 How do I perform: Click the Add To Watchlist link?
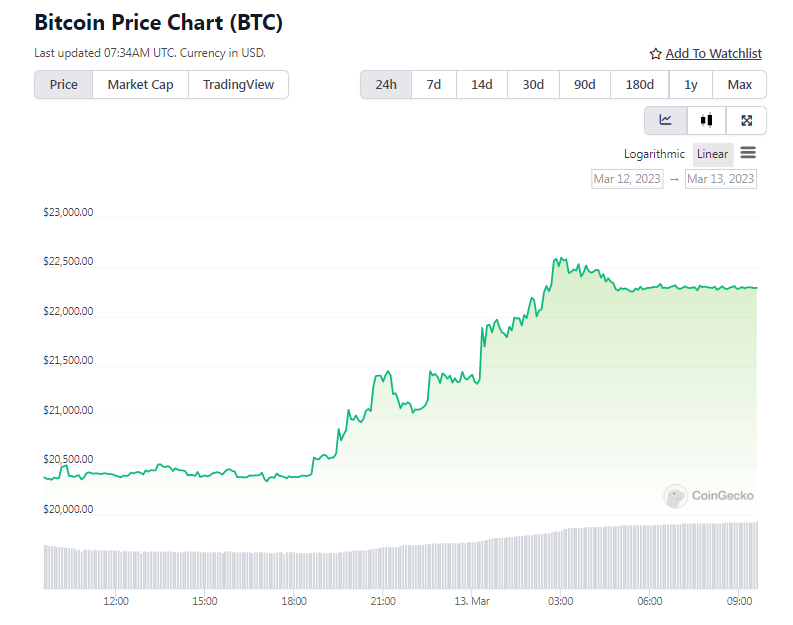714,54
